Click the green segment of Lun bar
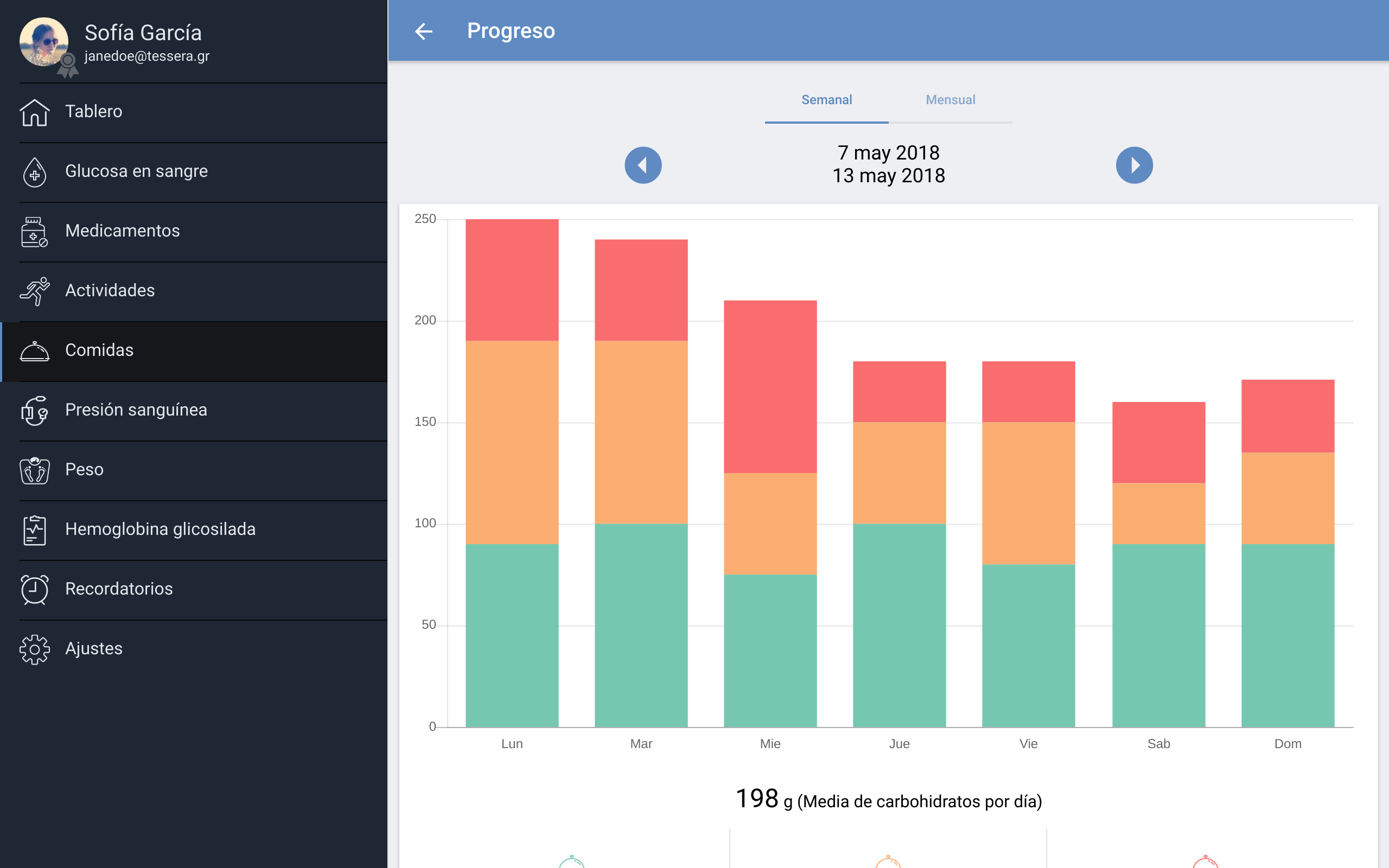The image size is (1389, 868). 512,634
